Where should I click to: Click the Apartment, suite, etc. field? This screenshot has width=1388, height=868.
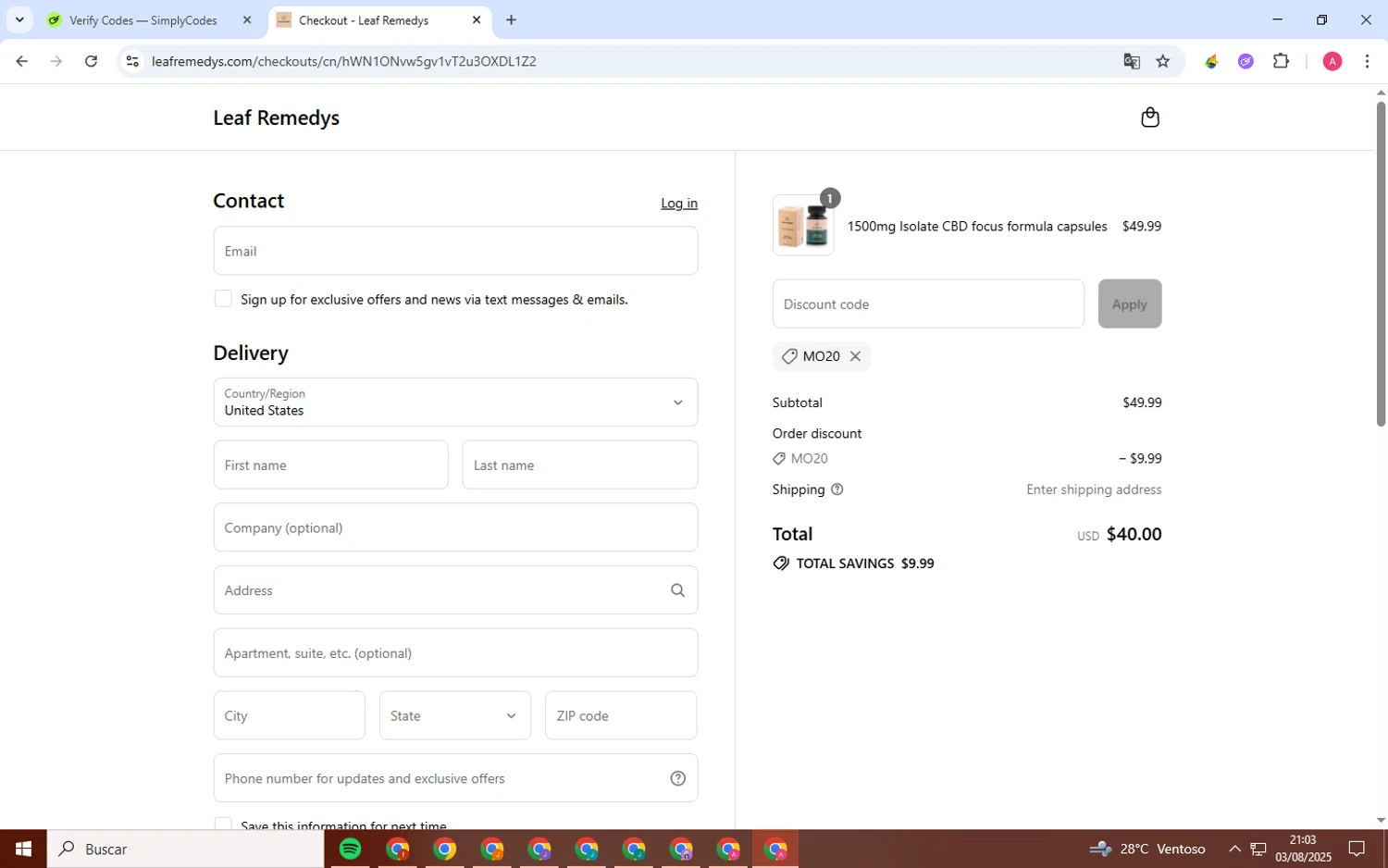455,653
